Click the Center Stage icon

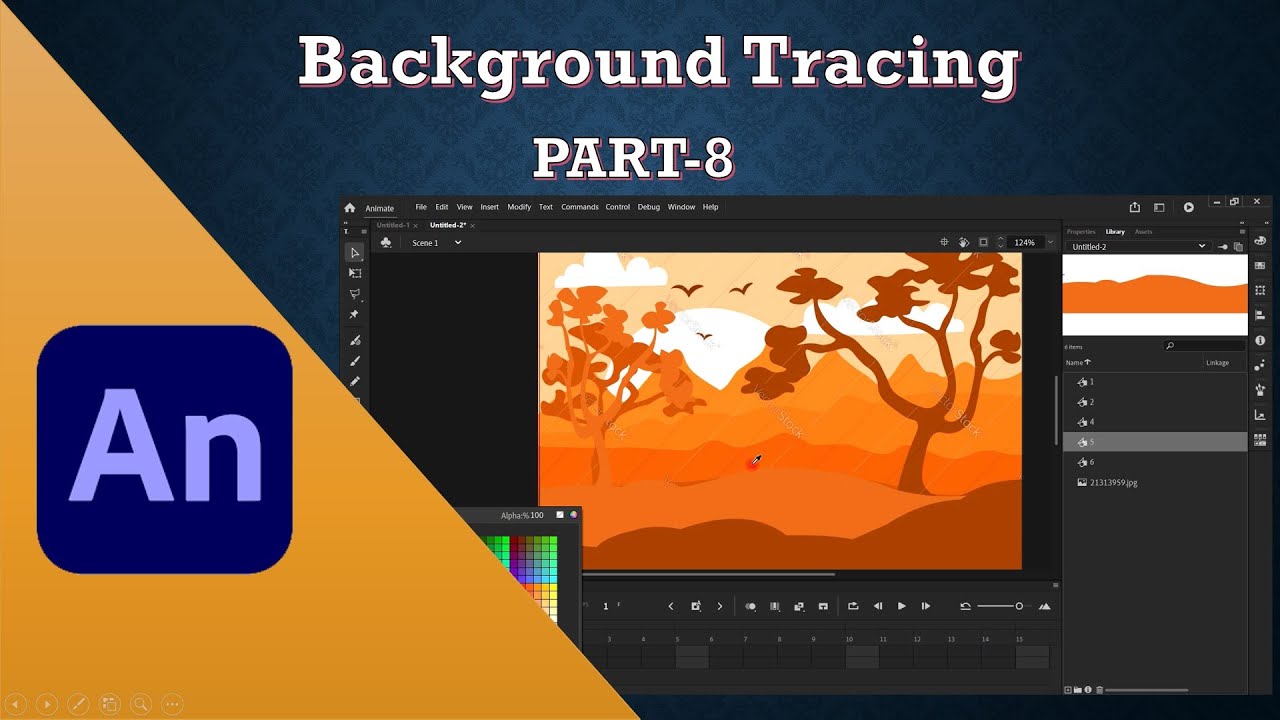click(944, 242)
